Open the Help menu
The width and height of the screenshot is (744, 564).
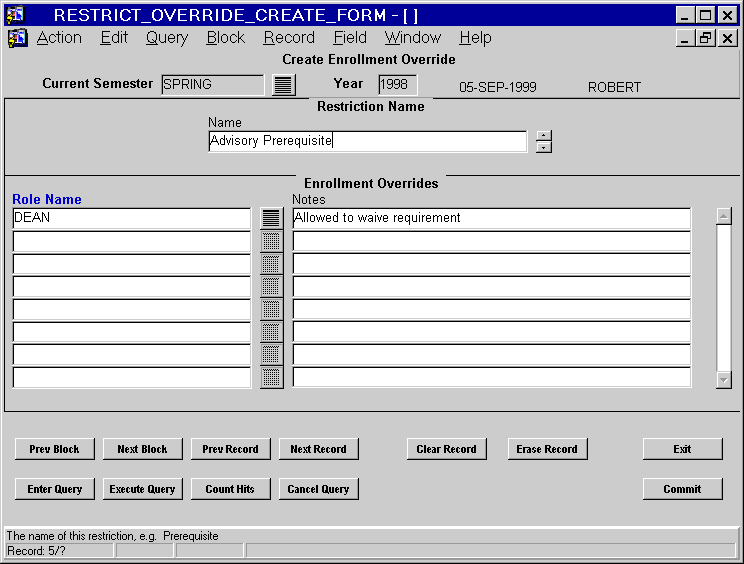(x=475, y=37)
